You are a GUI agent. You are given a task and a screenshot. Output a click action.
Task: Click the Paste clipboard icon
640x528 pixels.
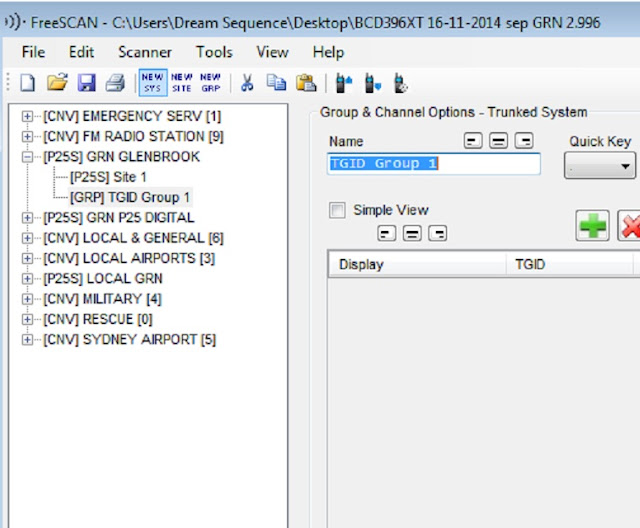306,83
